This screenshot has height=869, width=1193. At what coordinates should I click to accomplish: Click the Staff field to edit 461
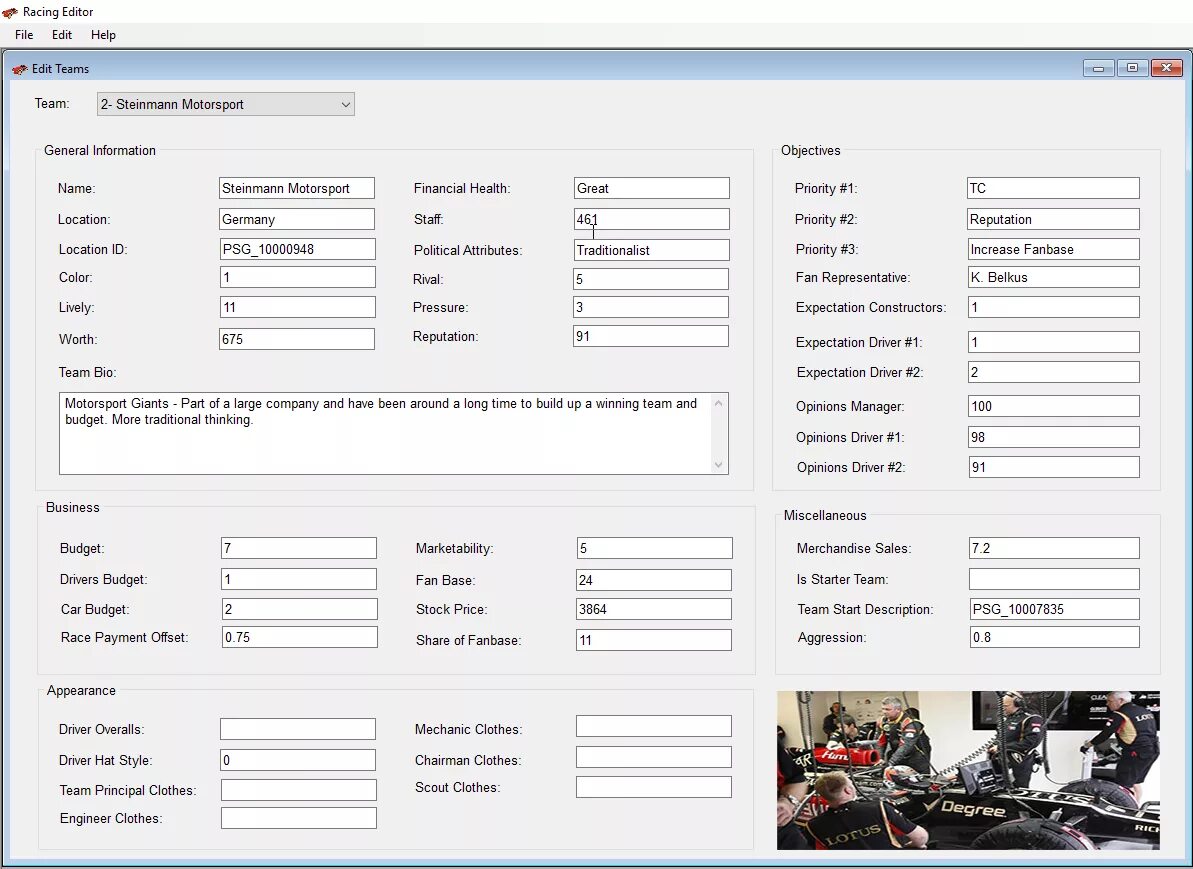[x=651, y=218]
